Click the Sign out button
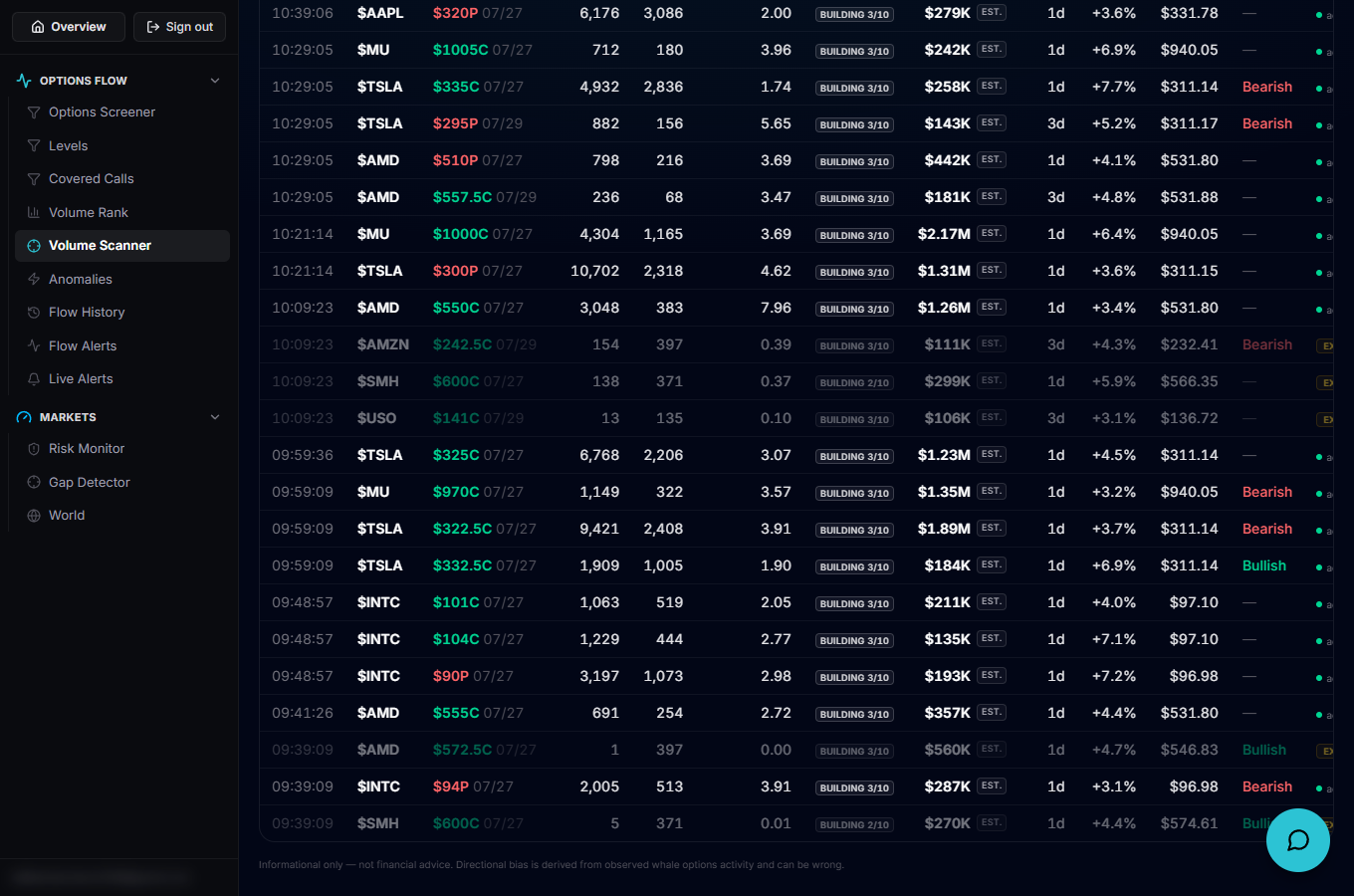Image resolution: width=1354 pixels, height=896 pixels. (180, 27)
